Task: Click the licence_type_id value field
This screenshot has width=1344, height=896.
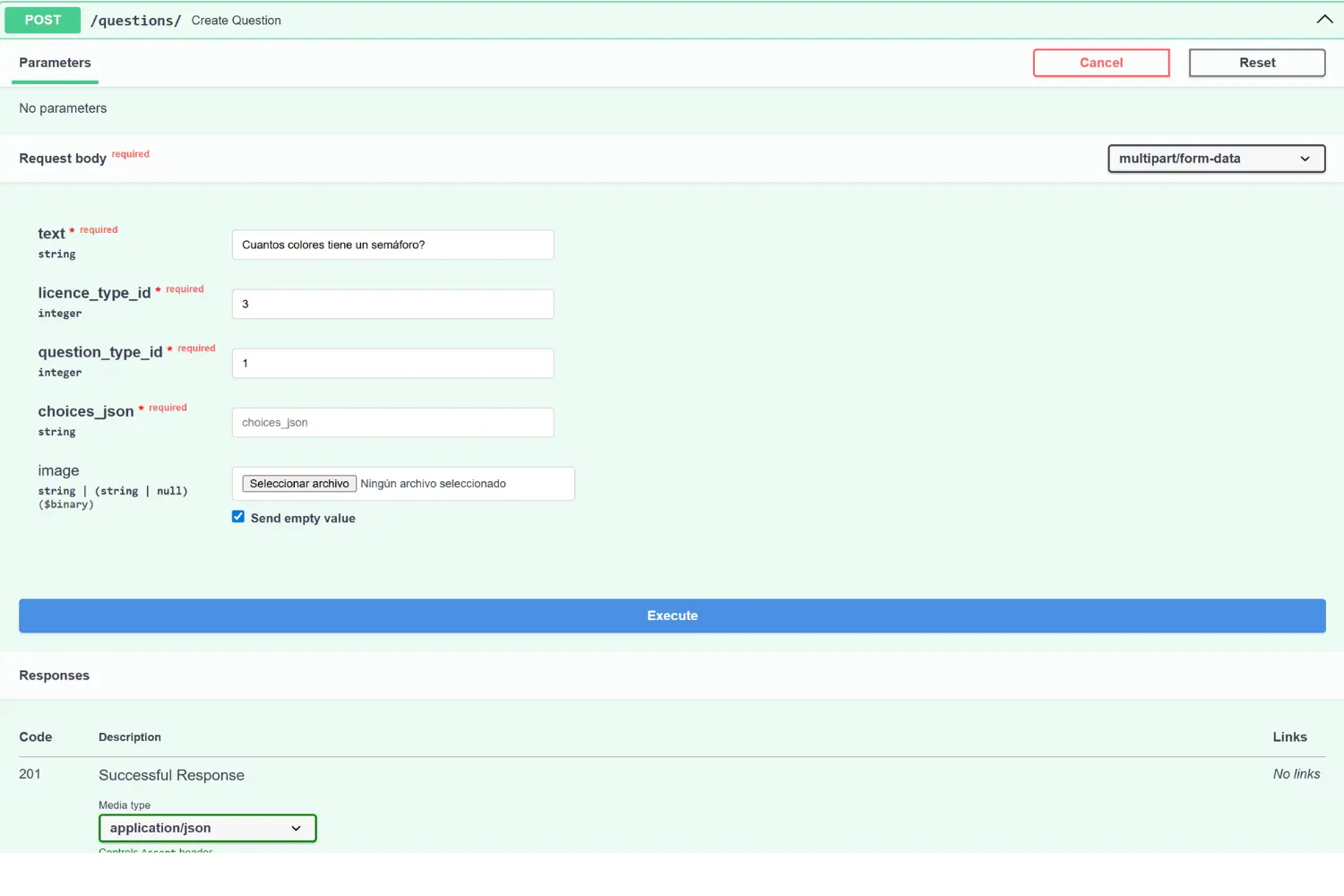Action: pos(392,304)
